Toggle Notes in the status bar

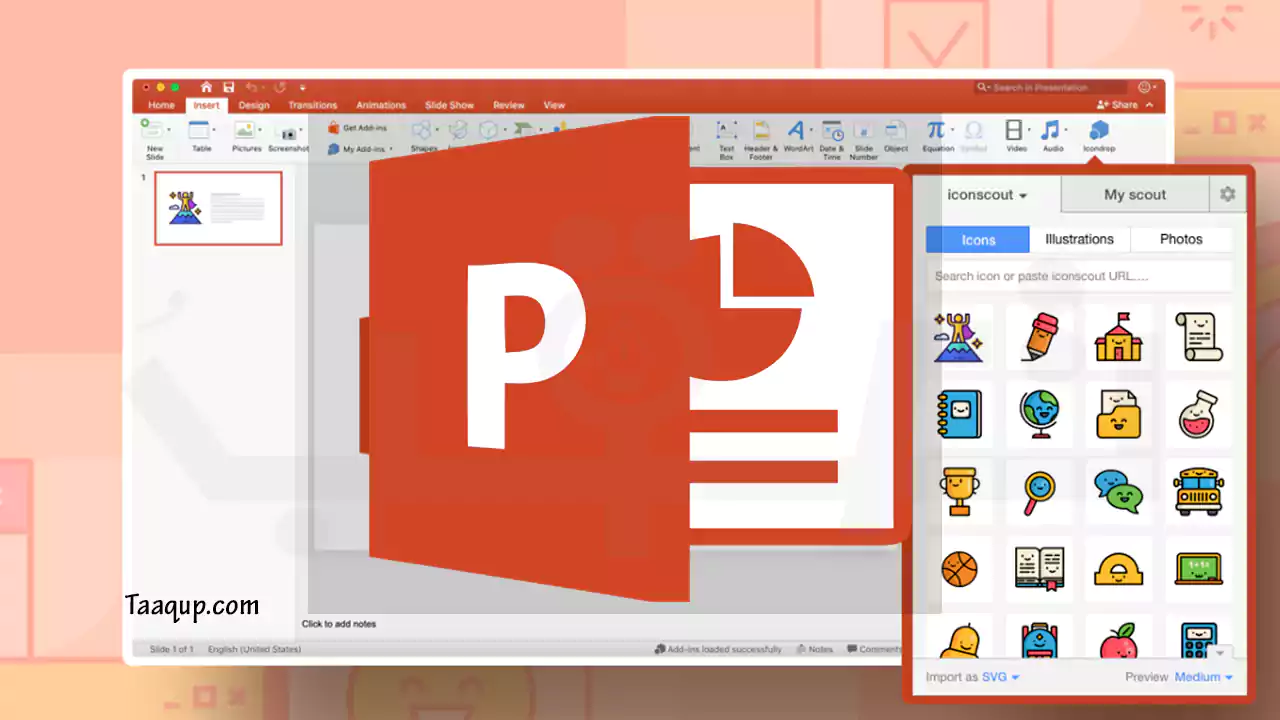point(815,649)
